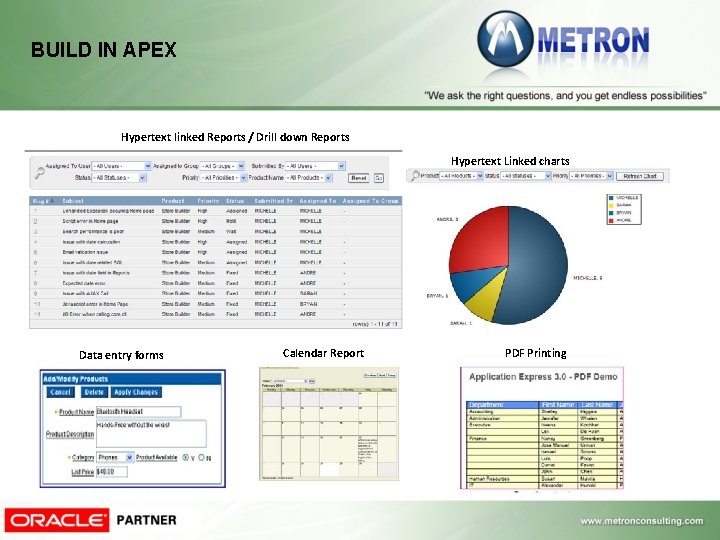Open the report Status All Statuses dropdown
Viewport: 720px width, 540px height.
(119, 178)
